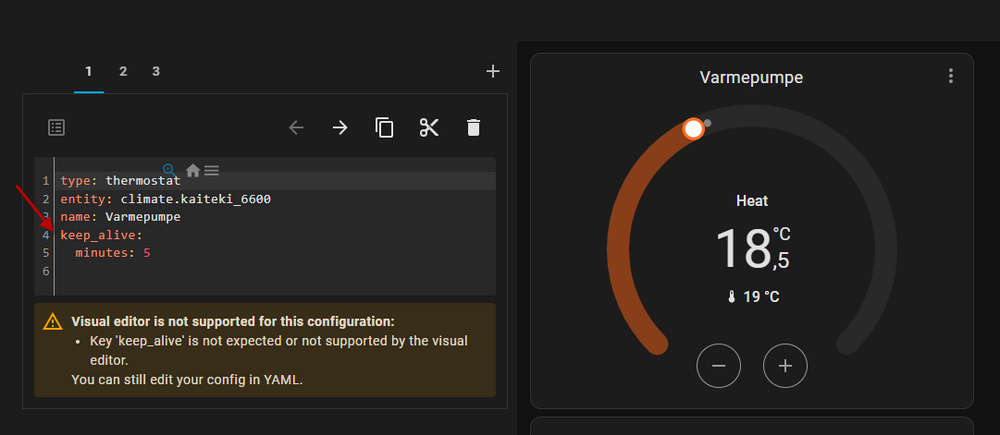Click the entity climate.kaiteki_6600 line

(x=165, y=199)
